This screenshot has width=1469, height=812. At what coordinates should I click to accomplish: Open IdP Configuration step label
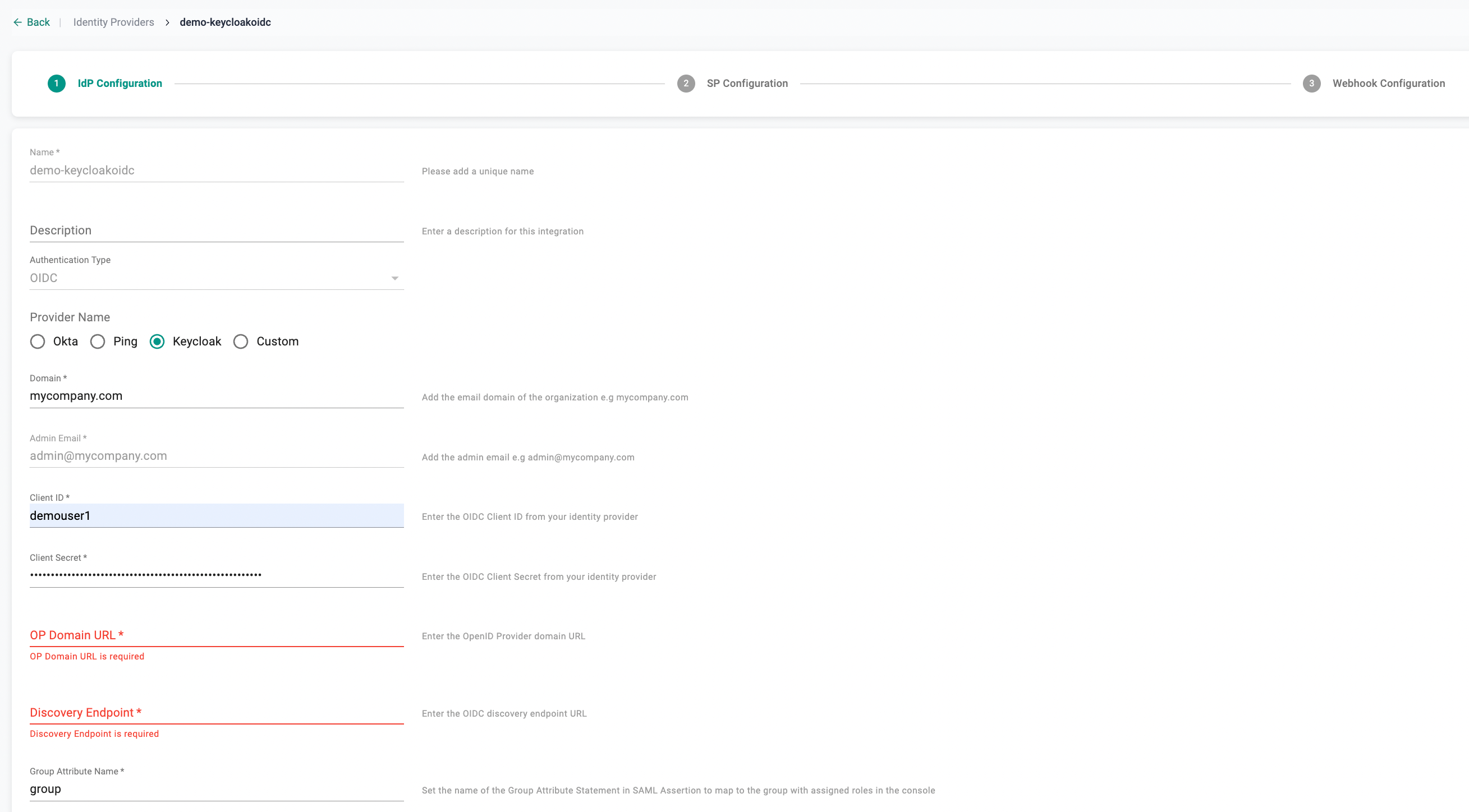click(120, 83)
